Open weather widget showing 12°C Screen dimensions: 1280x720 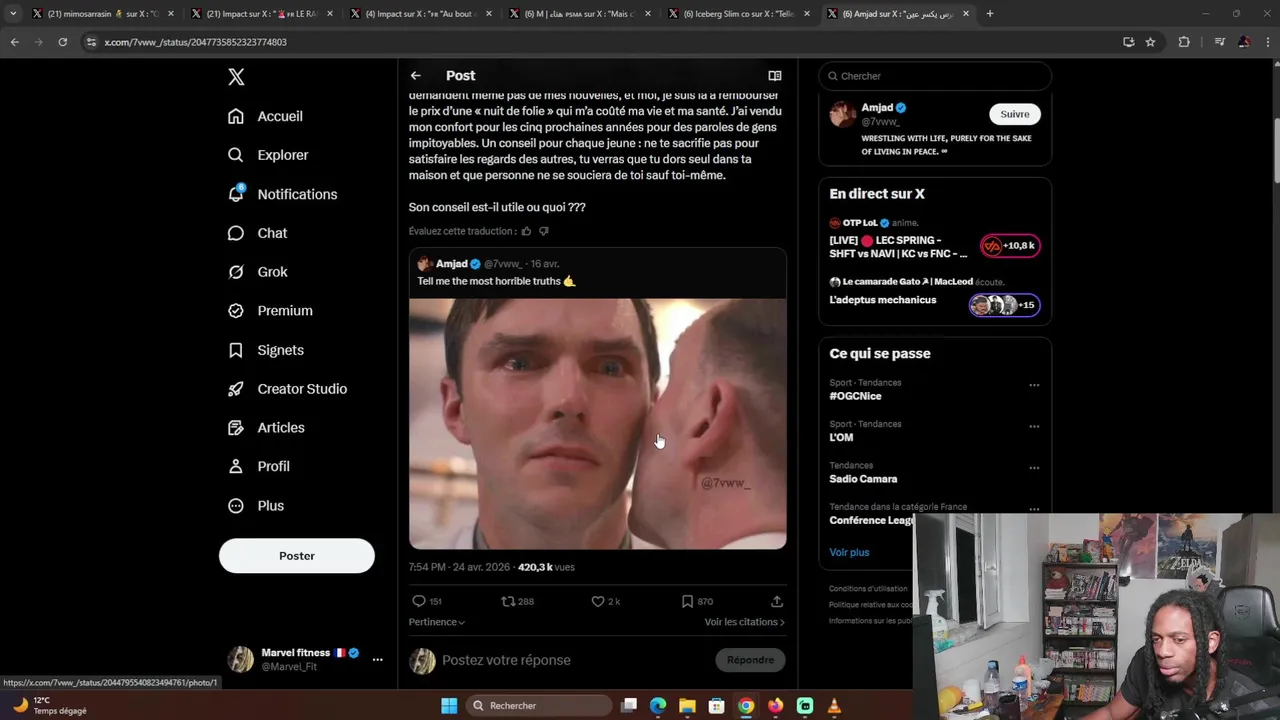(x=50, y=705)
